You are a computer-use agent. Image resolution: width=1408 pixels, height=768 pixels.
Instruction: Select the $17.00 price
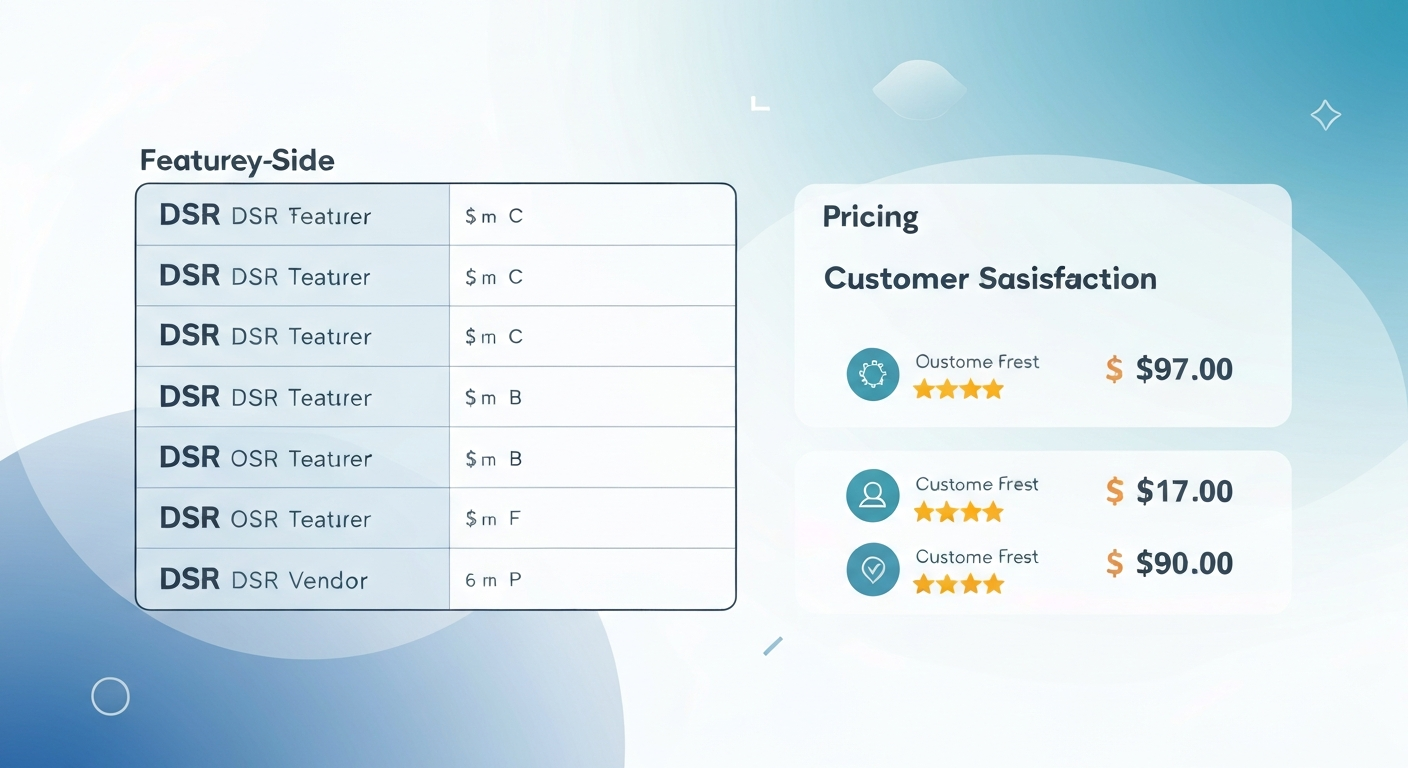[1184, 491]
